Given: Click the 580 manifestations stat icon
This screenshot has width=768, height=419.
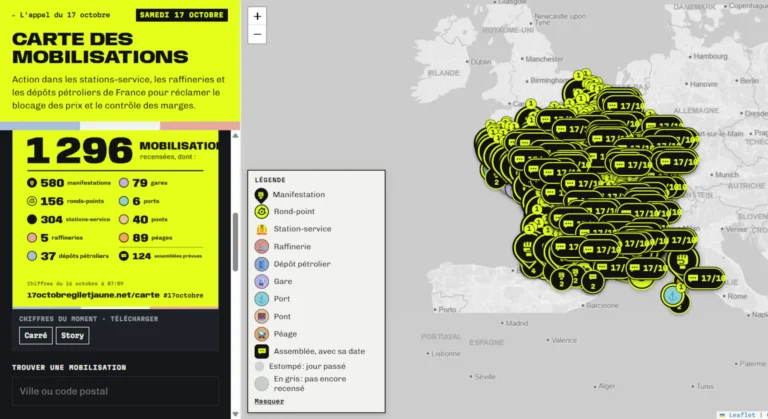Looking at the screenshot, I should [32, 183].
